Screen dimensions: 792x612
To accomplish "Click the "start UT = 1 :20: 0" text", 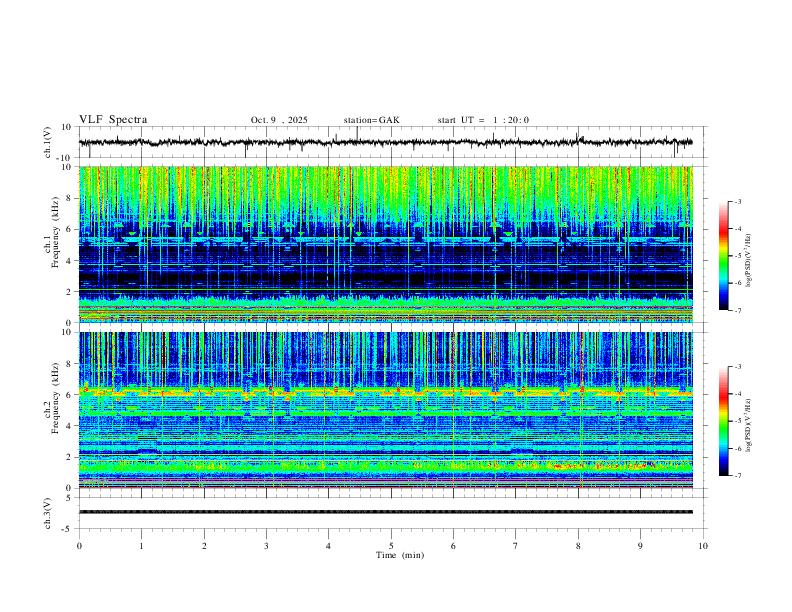I will click(x=483, y=120).
